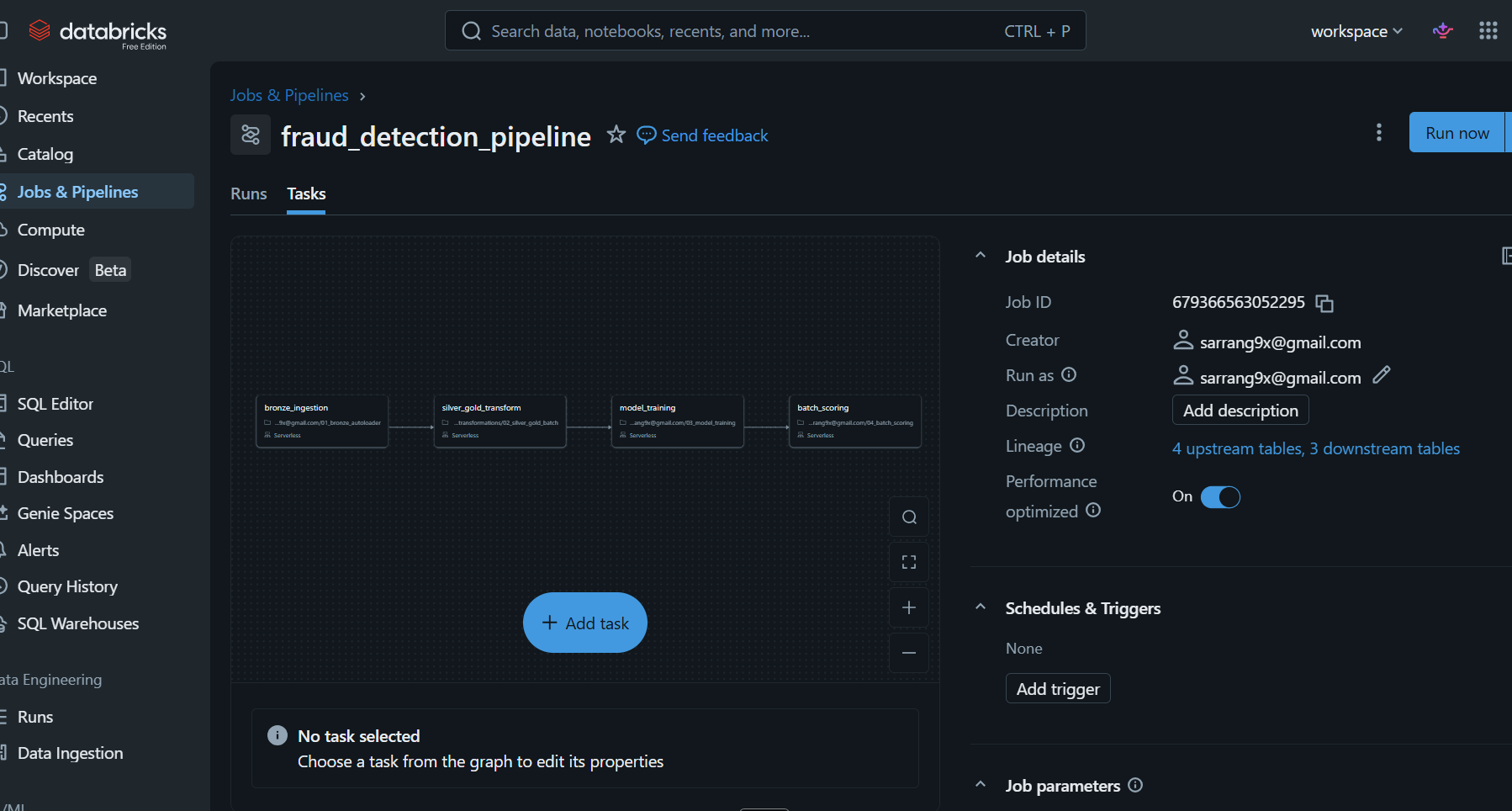This screenshot has height=811, width=1512.
Task: Click the Creator email sarrang9x@gmail.com
Action: coord(1280,342)
